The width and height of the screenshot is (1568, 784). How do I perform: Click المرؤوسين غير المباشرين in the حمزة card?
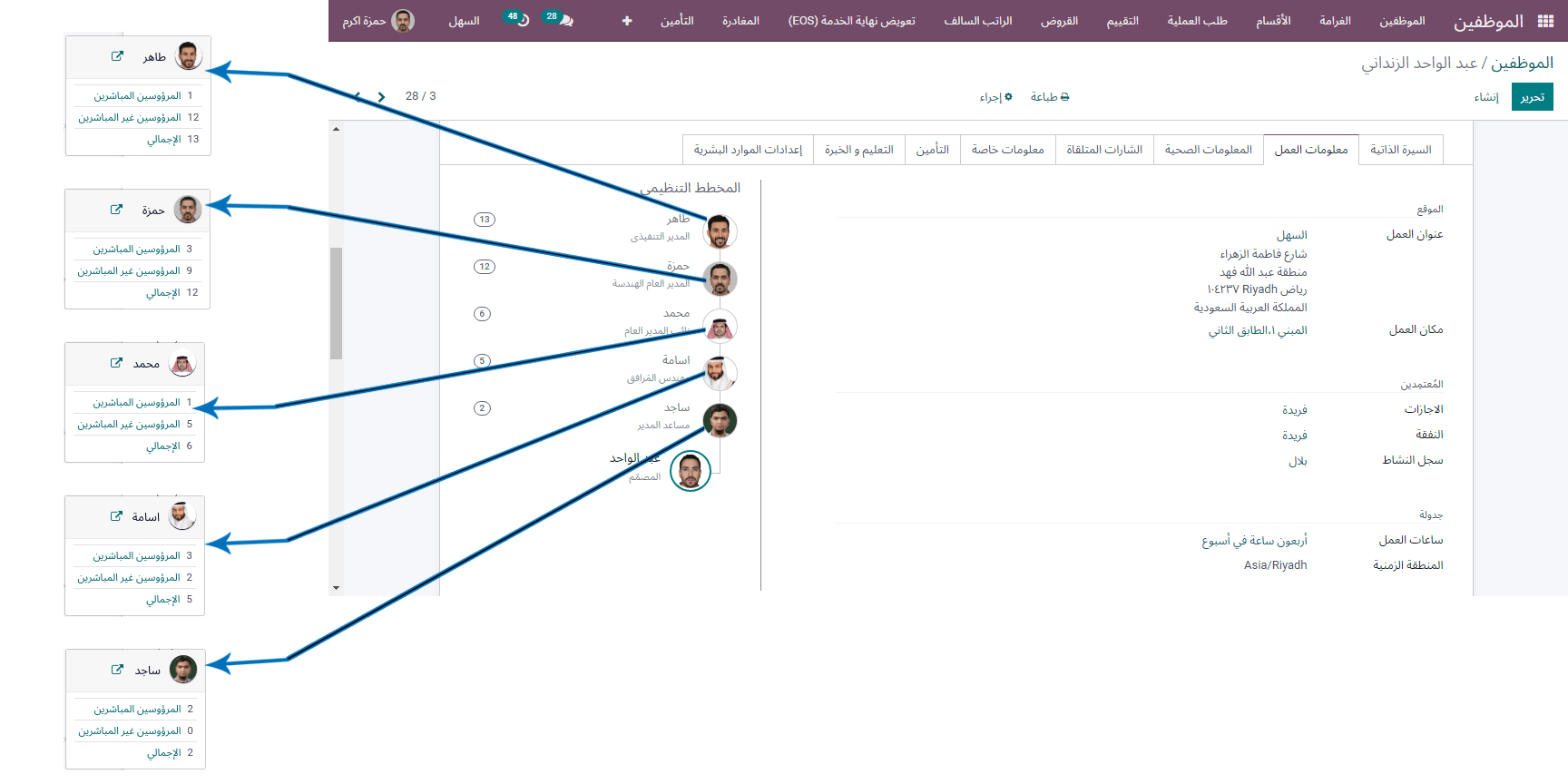point(129,270)
